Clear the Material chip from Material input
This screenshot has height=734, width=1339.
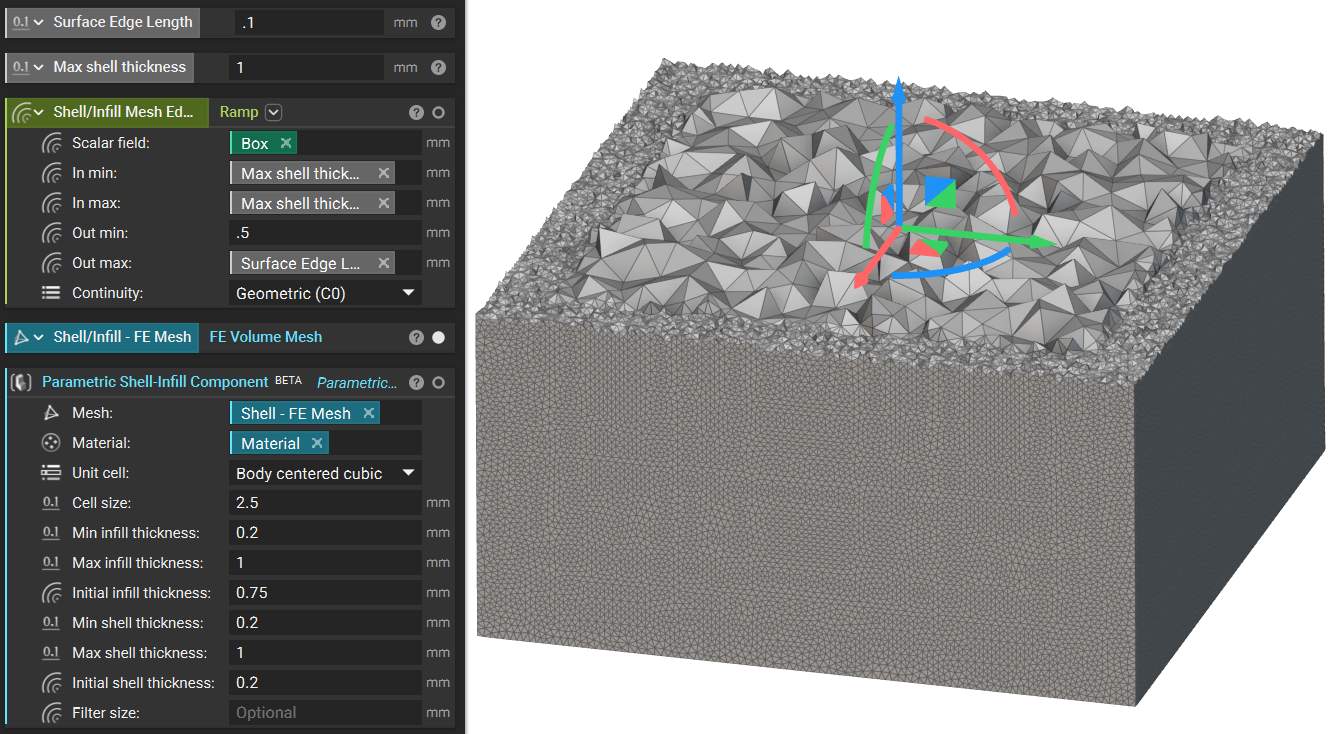pos(317,443)
